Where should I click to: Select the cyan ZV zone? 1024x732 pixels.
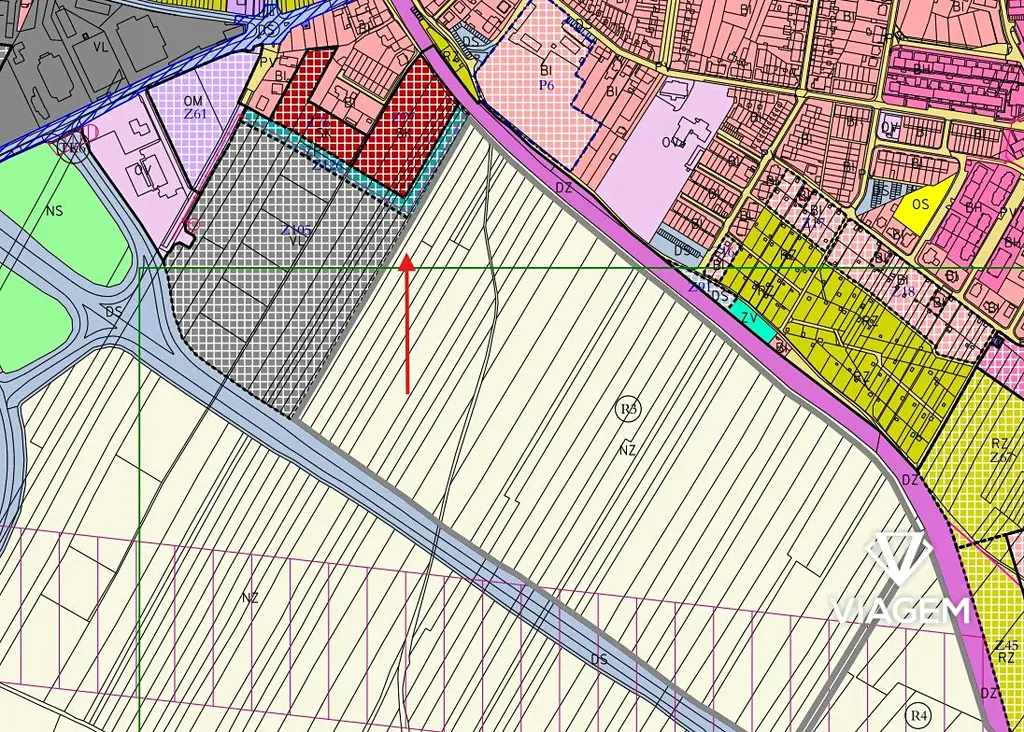(750, 319)
